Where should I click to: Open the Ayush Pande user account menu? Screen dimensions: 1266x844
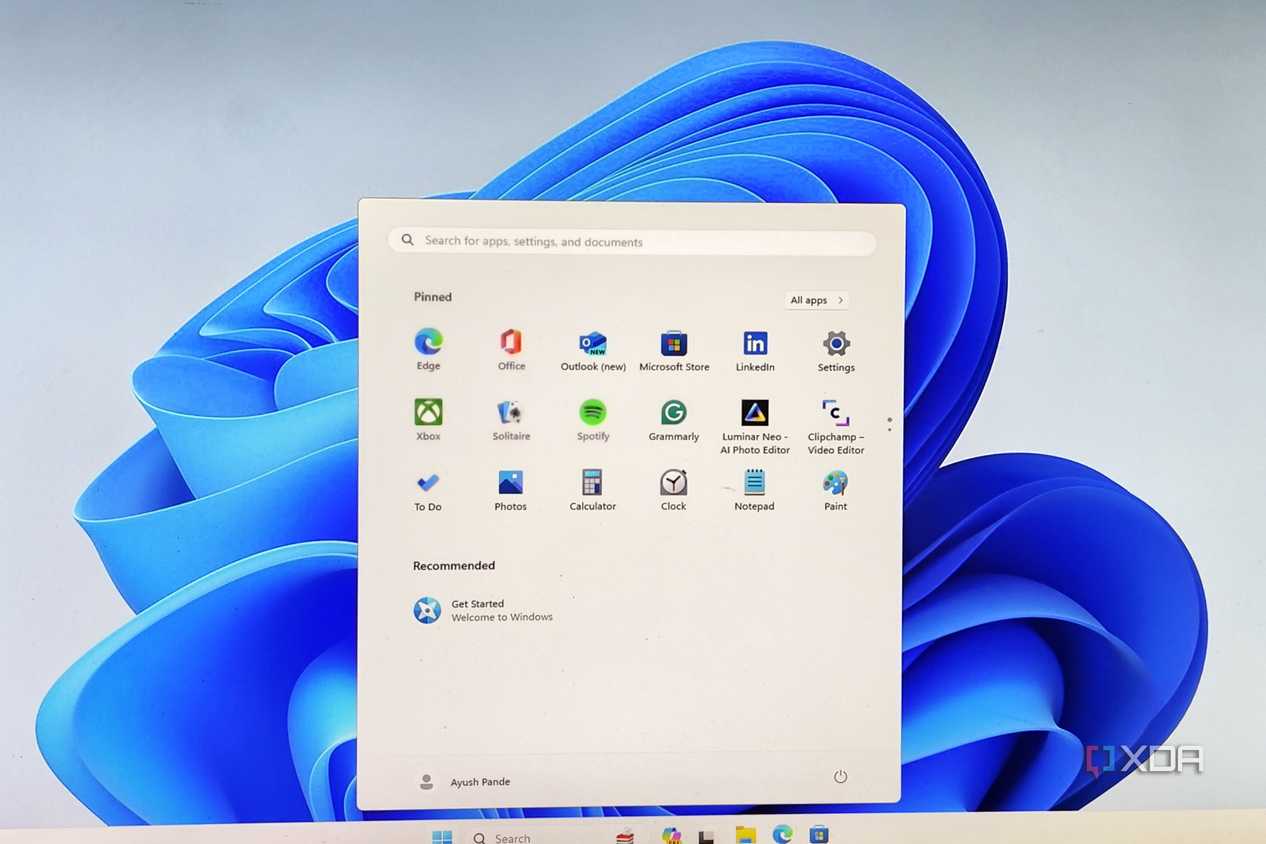point(464,782)
